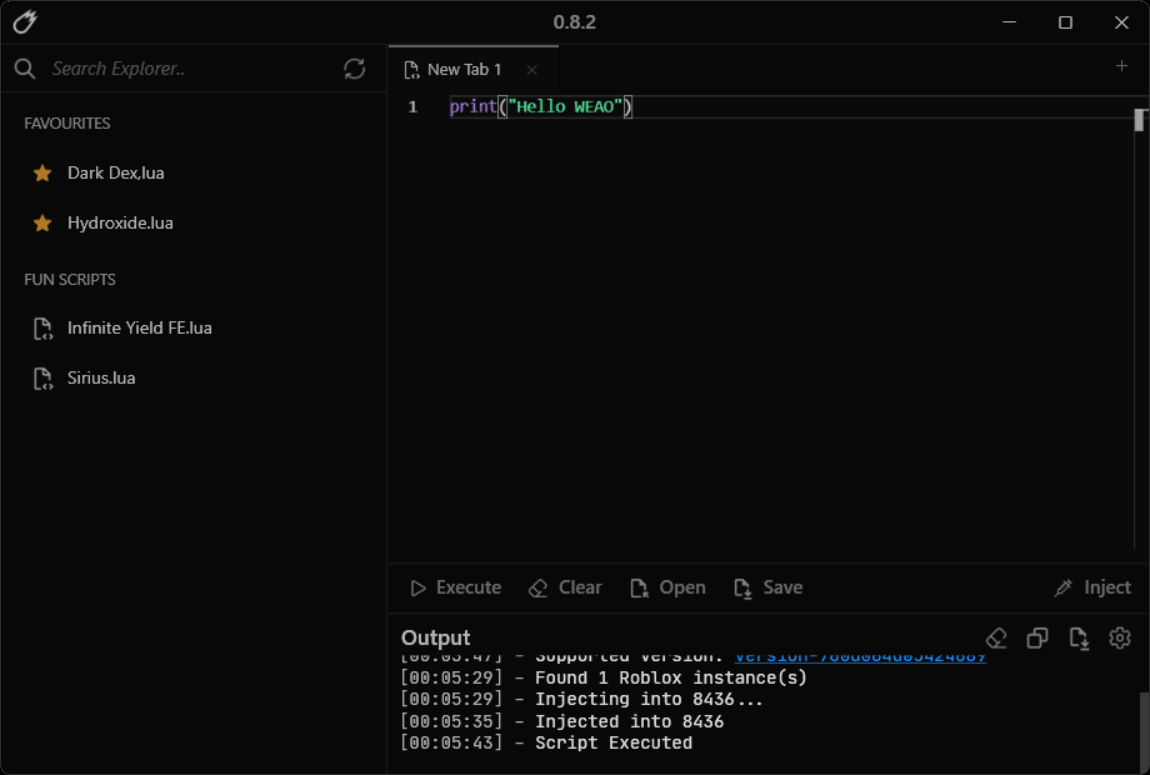Save the Output log to file
The image size is (1150, 775).
(1079, 638)
